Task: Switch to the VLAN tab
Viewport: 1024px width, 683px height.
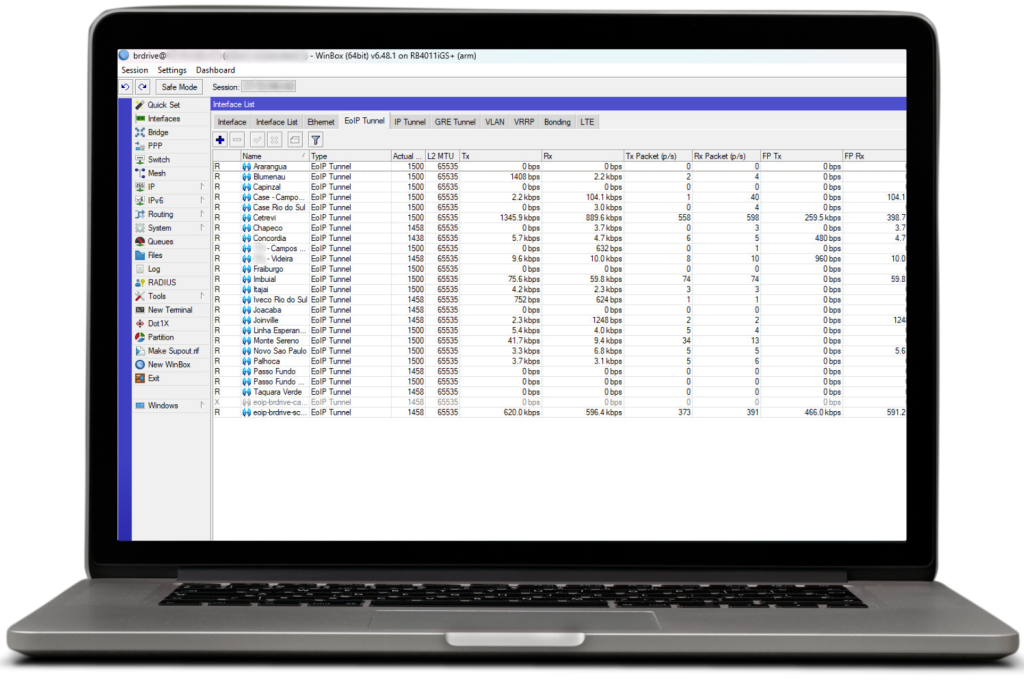Action: pos(495,122)
